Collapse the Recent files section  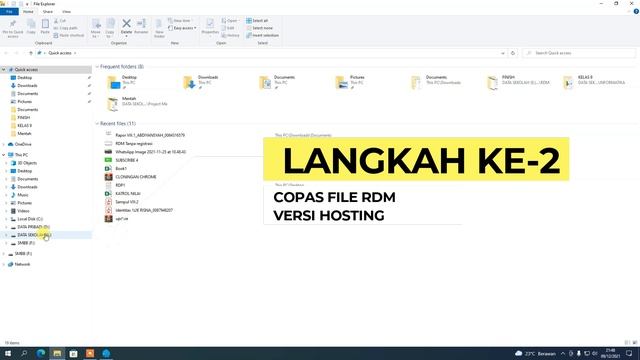click(97, 123)
